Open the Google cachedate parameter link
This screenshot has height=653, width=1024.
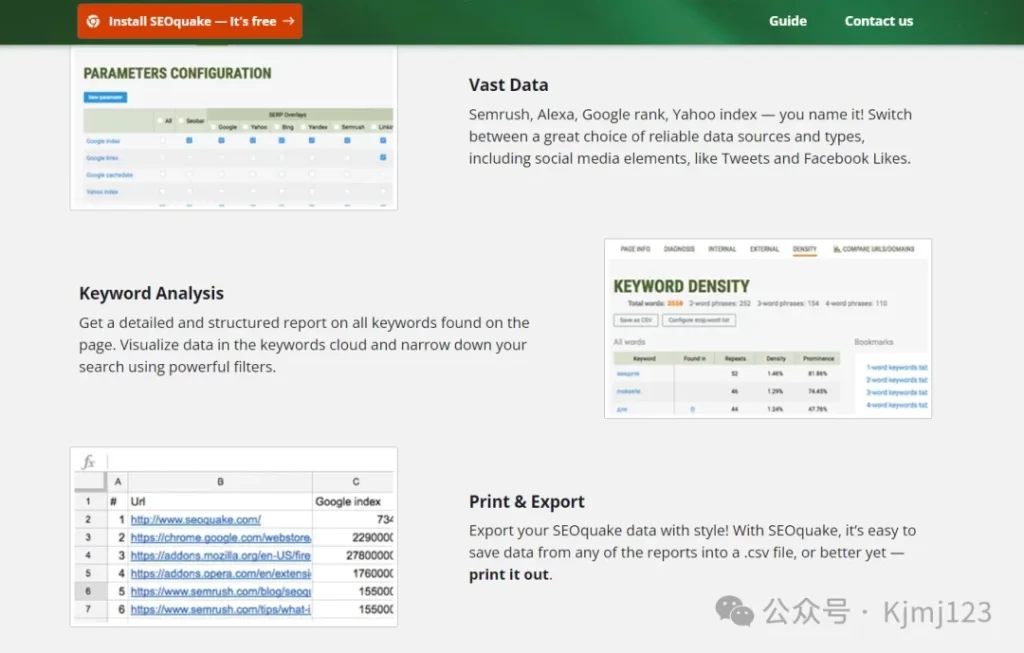[x=109, y=175]
